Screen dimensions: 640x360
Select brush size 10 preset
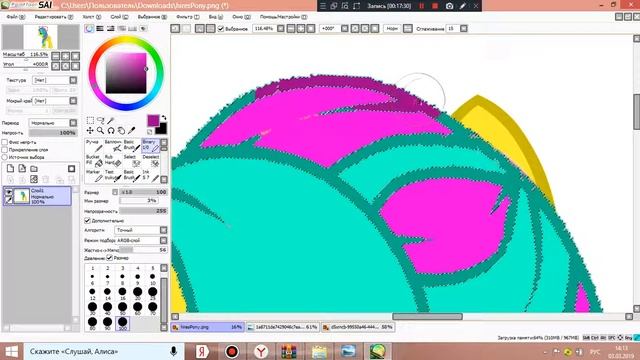(153, 278)
